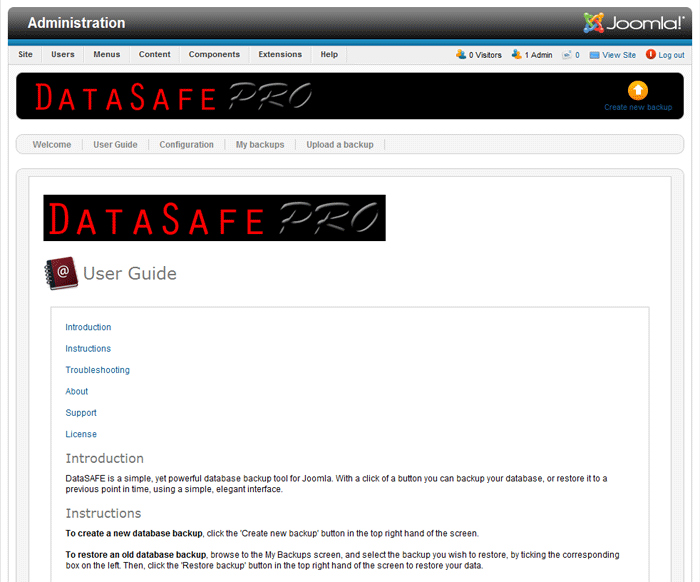
Task: Click the Introduction section heading
Action: click(104, 458)
